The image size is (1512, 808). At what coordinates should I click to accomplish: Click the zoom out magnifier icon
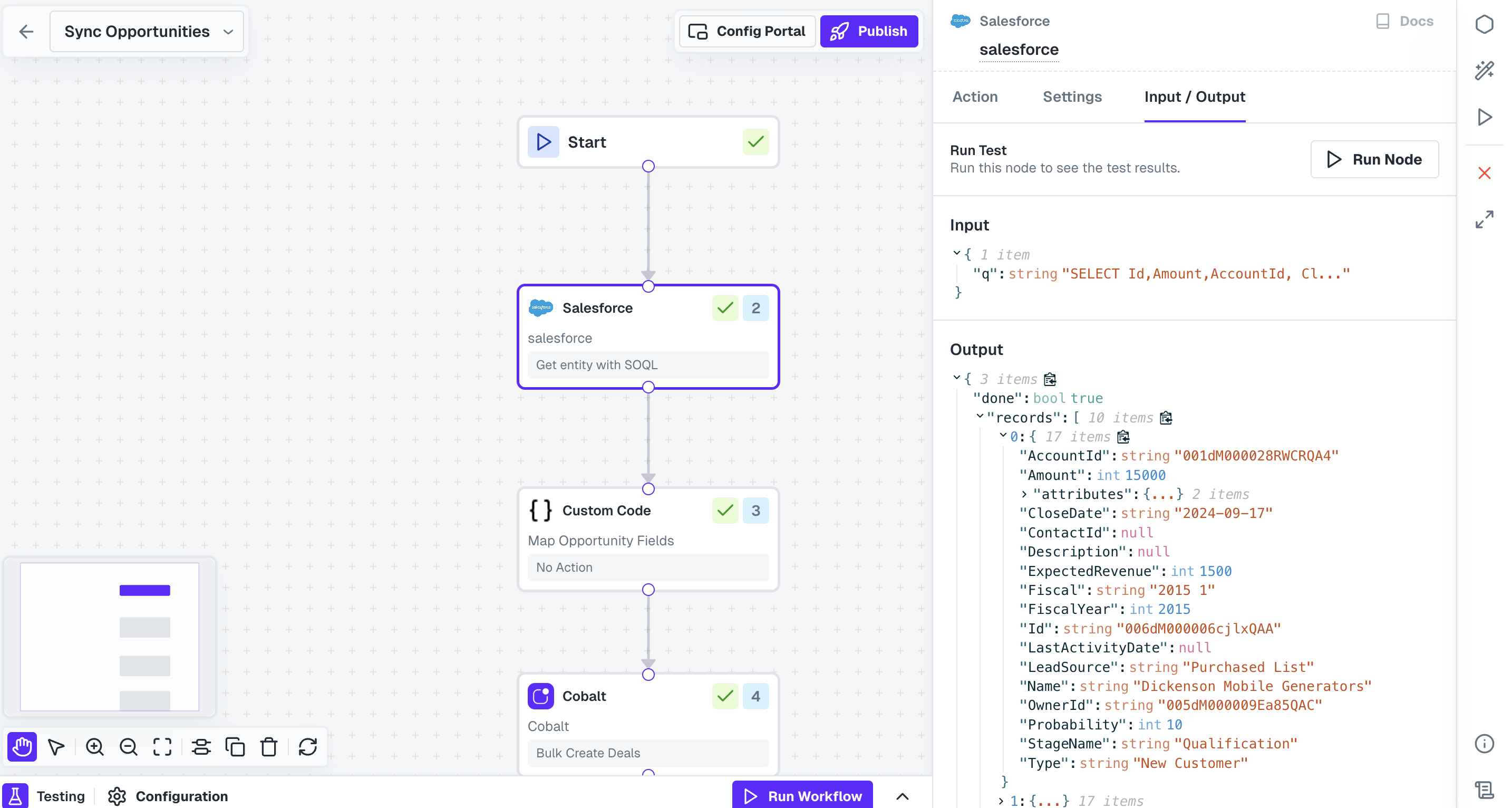(x=129, y=747)
